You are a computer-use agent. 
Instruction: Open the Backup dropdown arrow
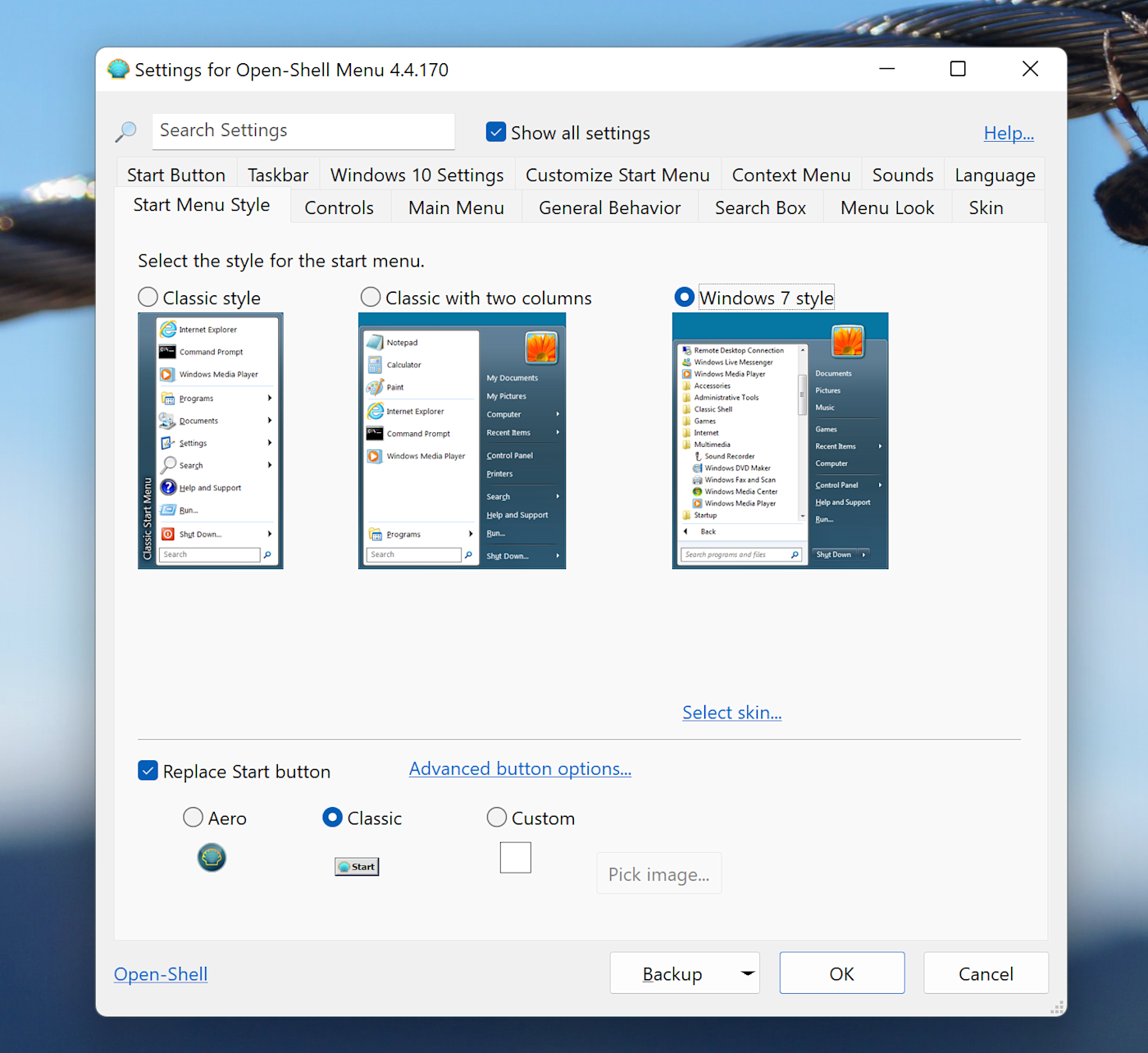click(747, 973)
